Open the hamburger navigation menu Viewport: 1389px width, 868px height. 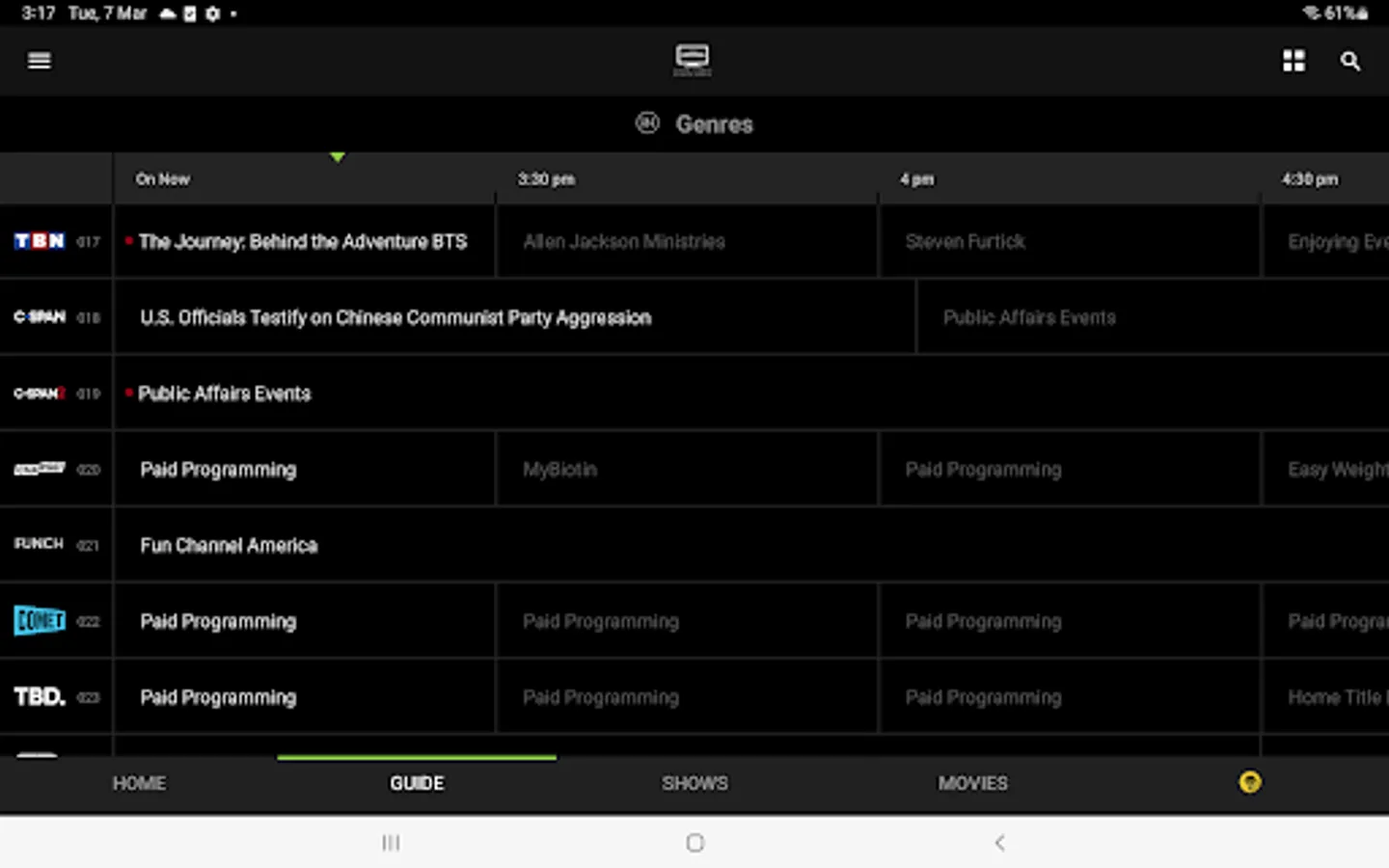tap(40, 61)
